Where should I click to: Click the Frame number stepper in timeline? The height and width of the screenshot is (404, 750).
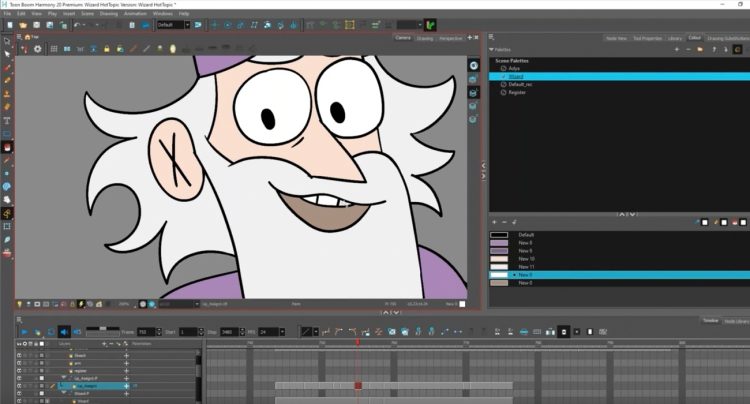coord(159,332)
